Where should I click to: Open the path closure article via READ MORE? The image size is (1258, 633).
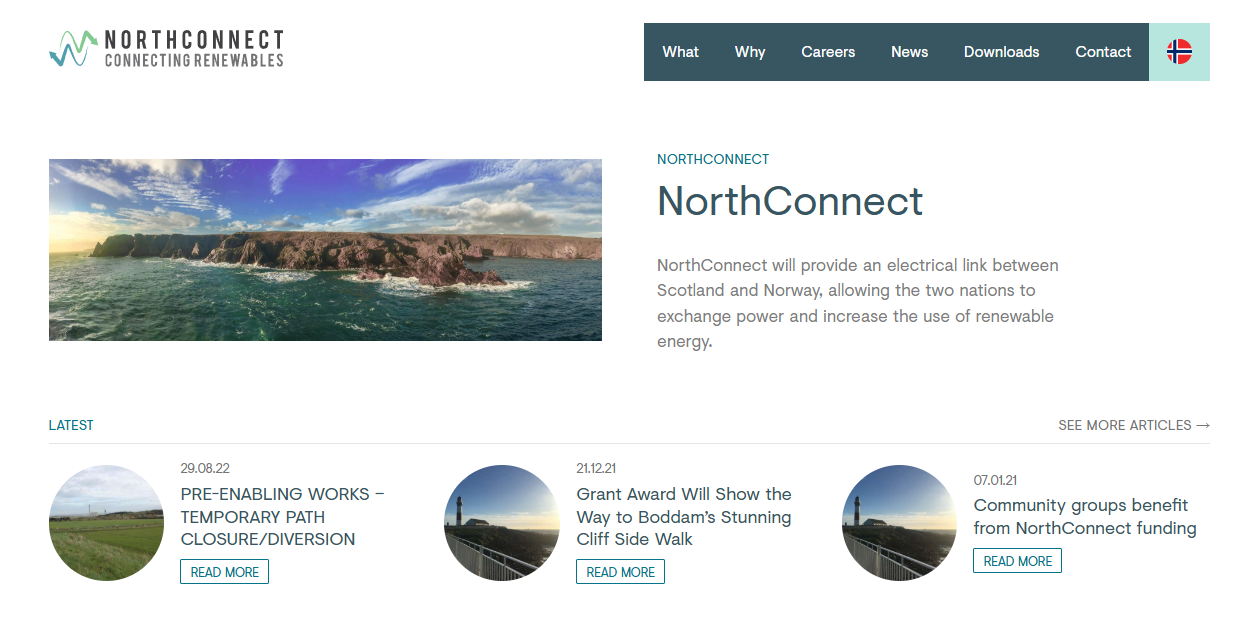point(224,571)
